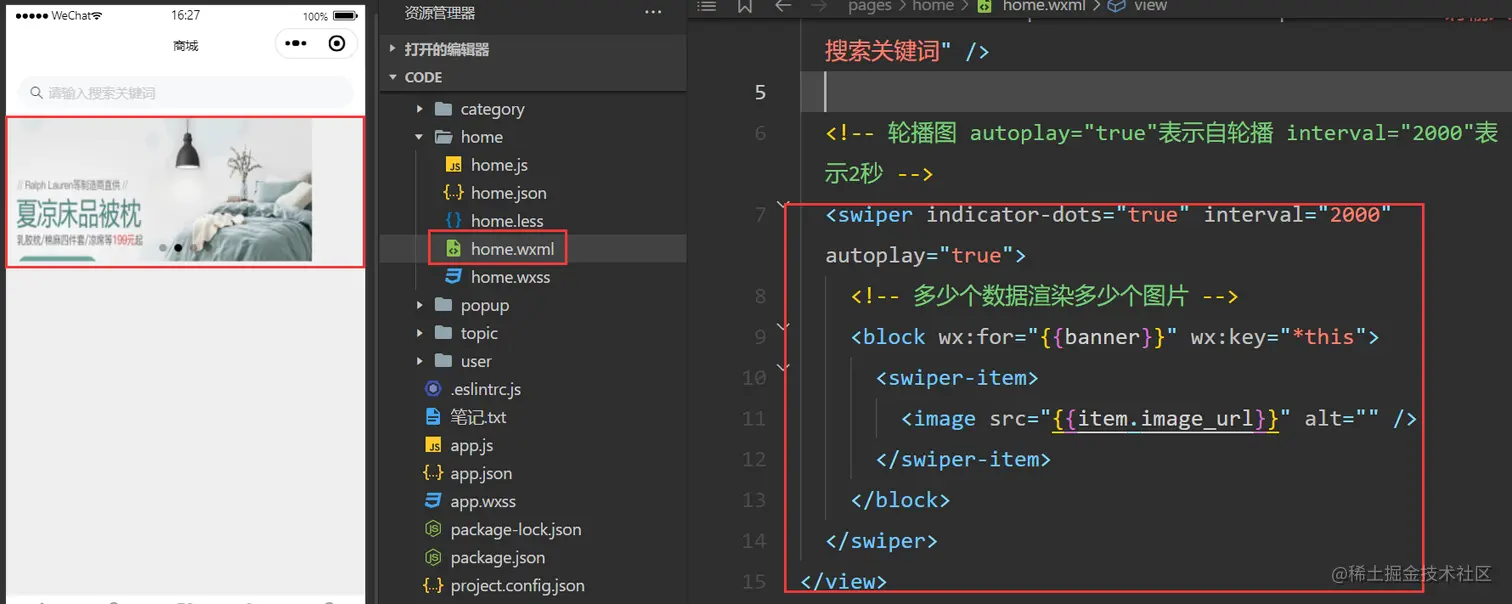Collapse the CODE section

tap(393, 77)
